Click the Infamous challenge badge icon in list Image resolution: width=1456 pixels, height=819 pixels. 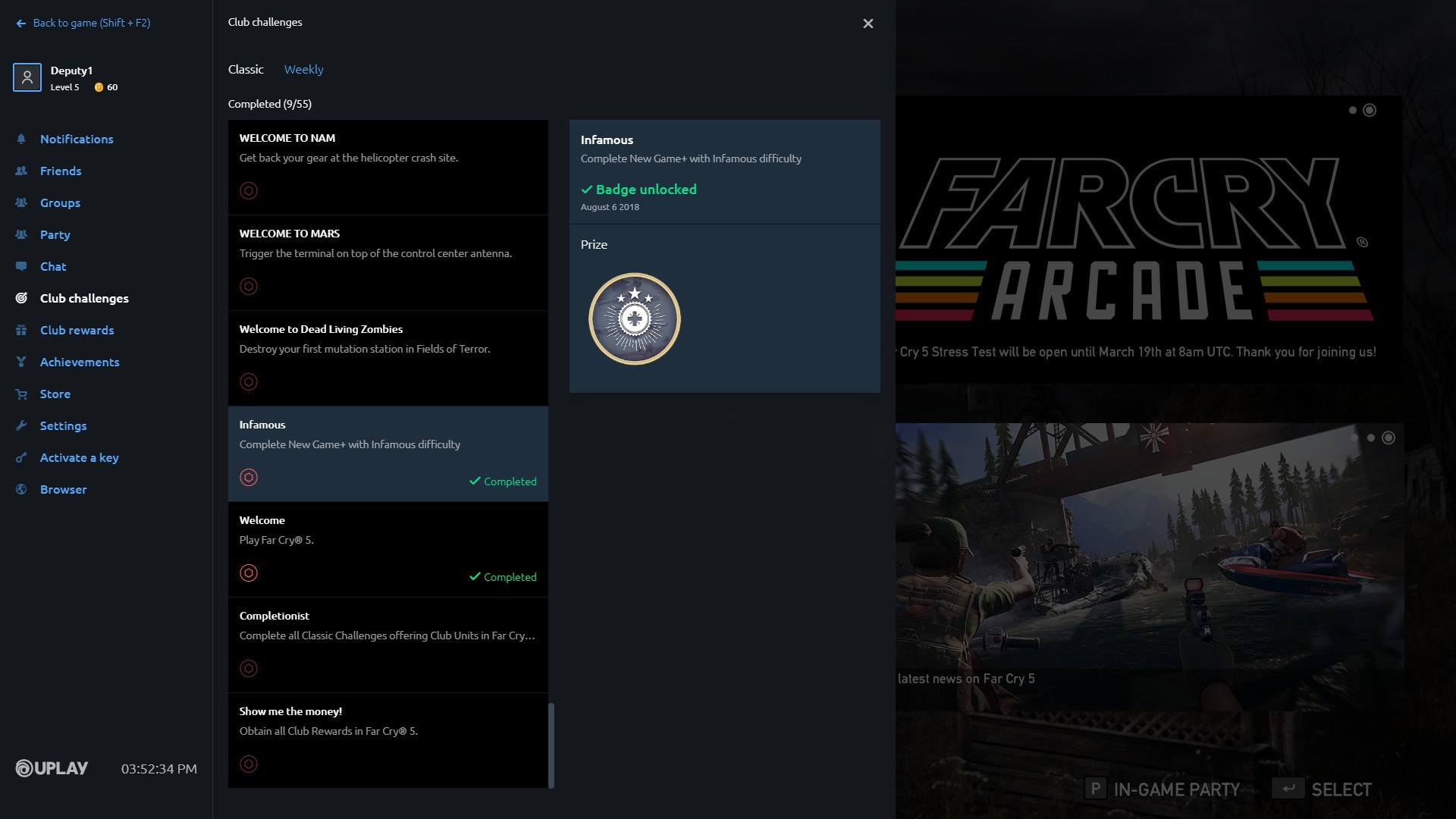pos(249,477)
